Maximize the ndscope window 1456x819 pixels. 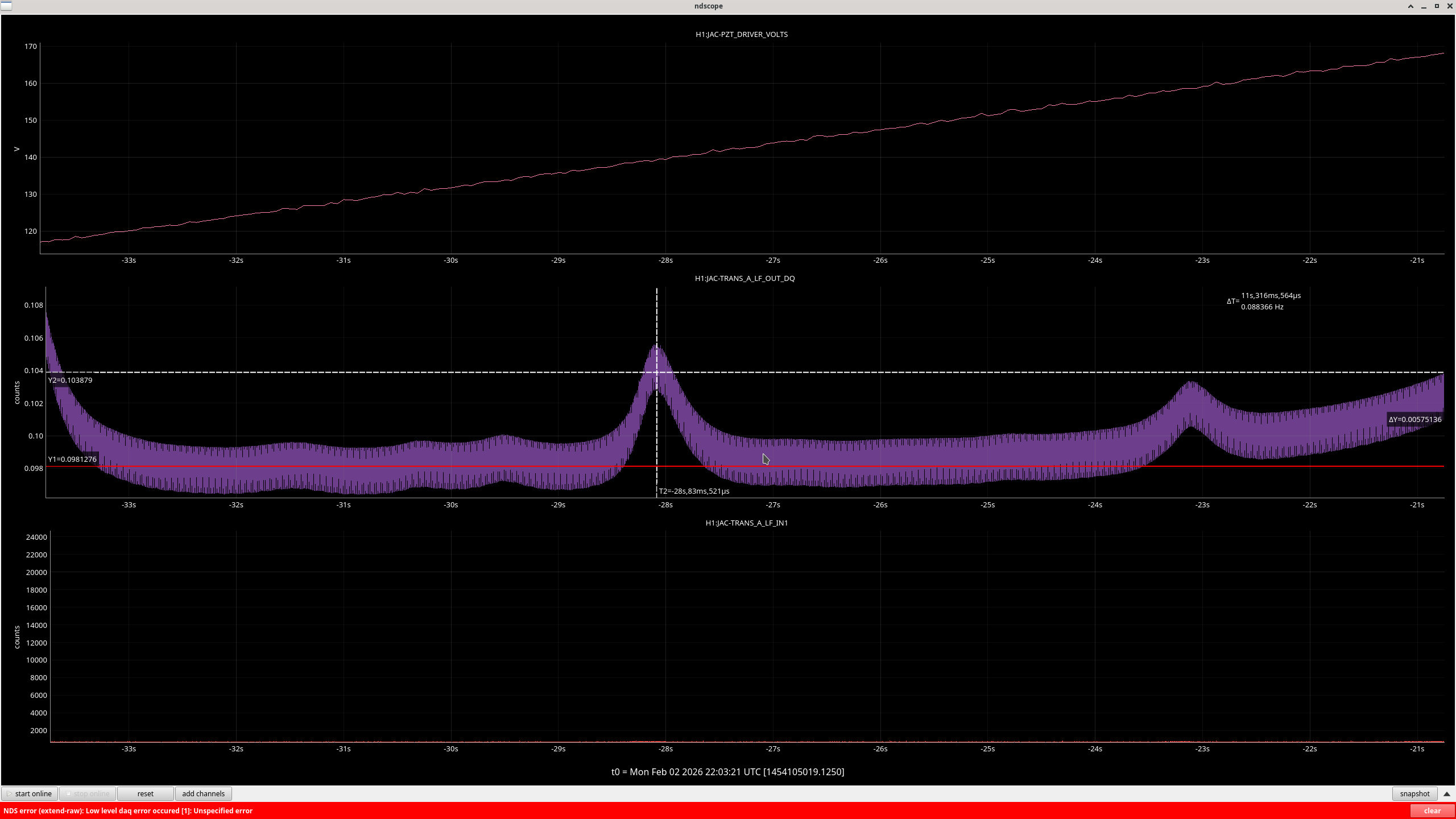point(1437,6)
